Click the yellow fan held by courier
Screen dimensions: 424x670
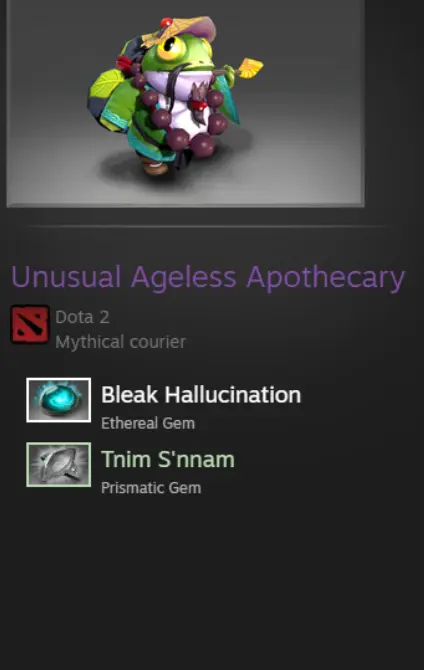point(250,68)
